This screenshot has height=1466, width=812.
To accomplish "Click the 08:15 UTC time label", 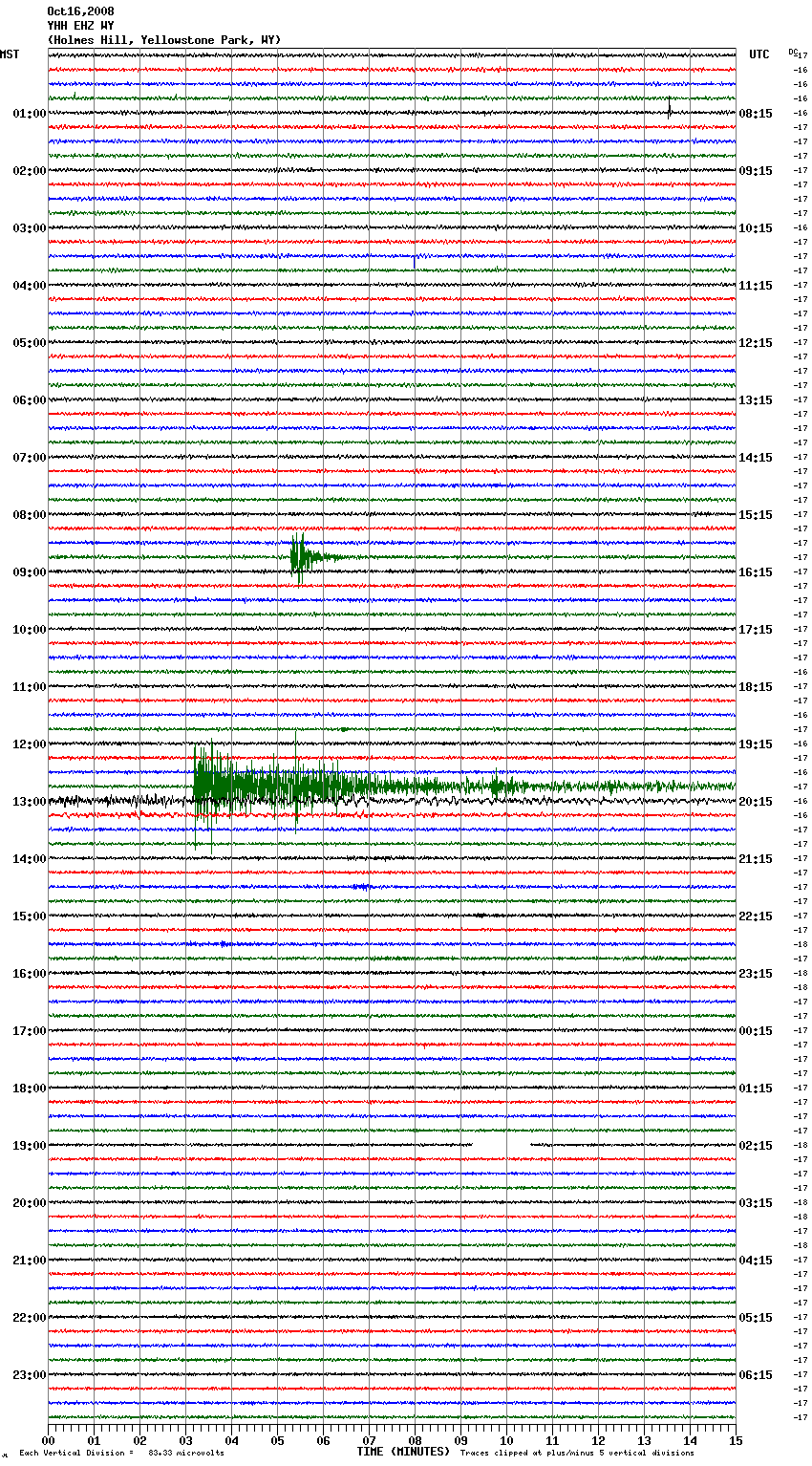I will pos(756,114).
